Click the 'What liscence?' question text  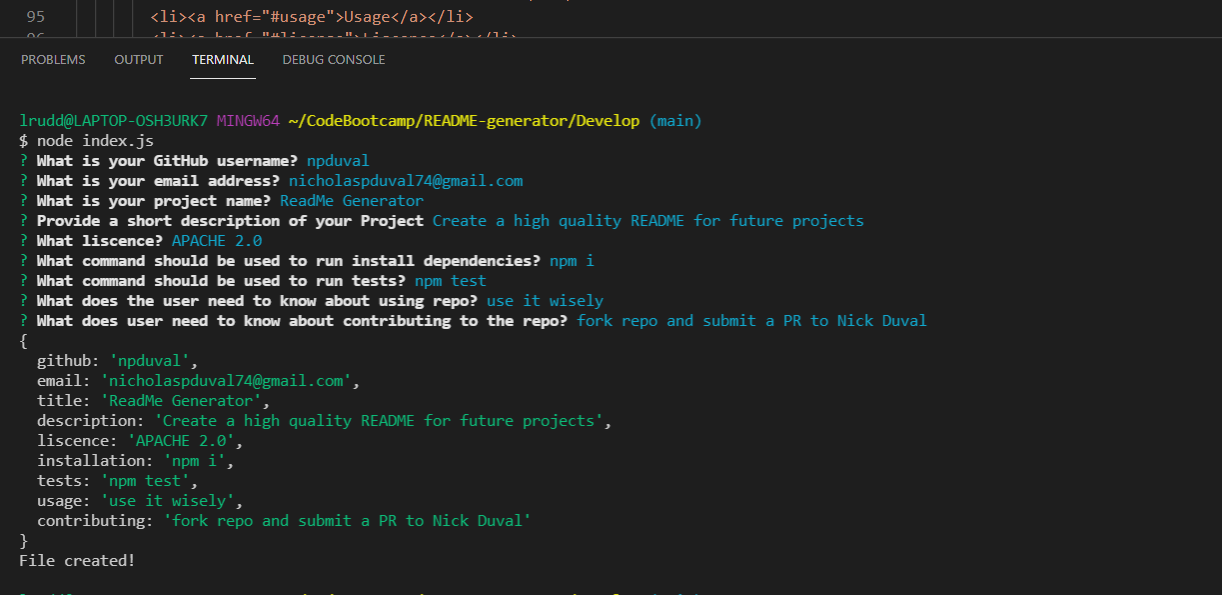100,241
